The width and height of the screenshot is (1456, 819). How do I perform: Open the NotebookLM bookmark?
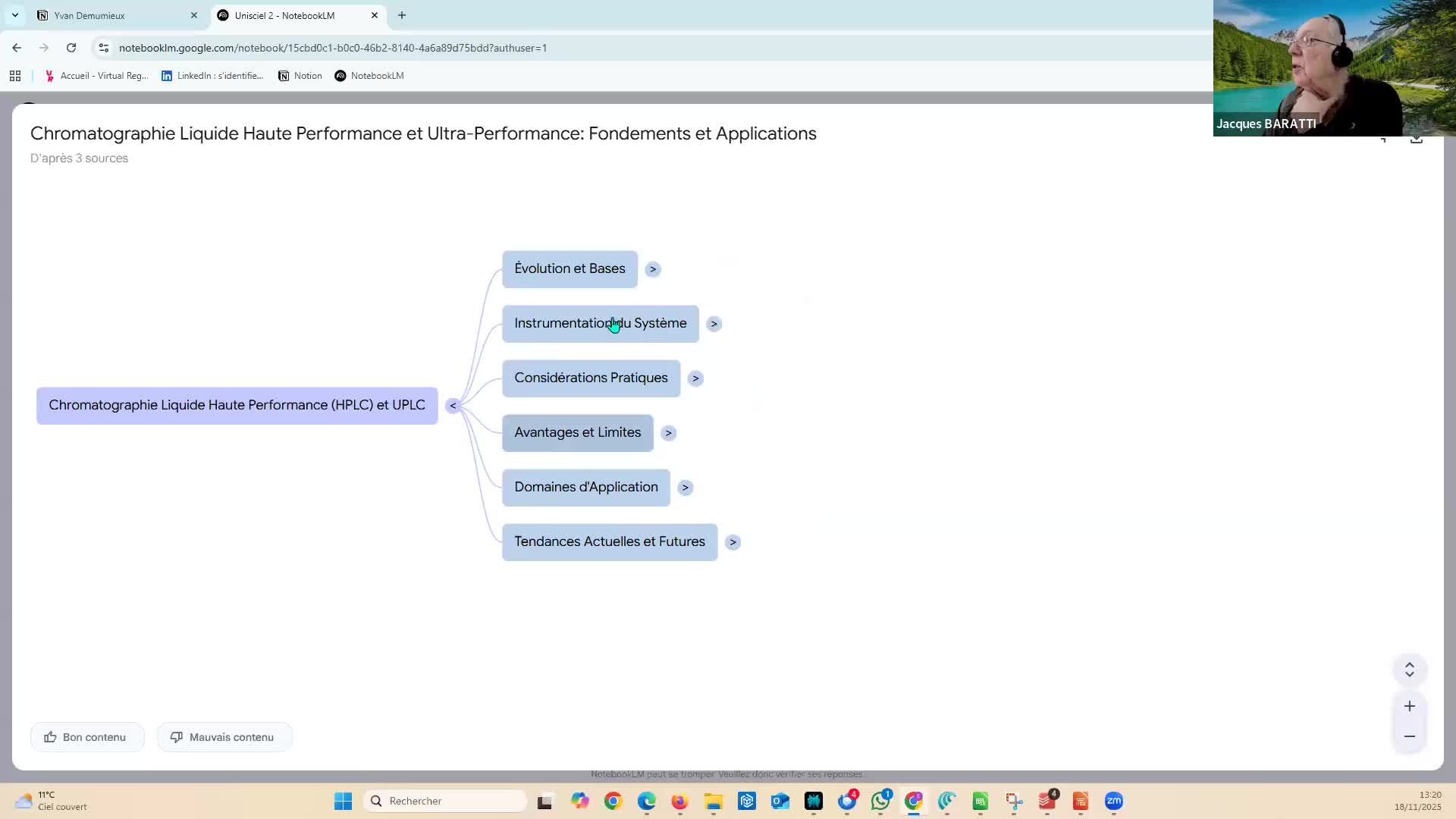369,76
